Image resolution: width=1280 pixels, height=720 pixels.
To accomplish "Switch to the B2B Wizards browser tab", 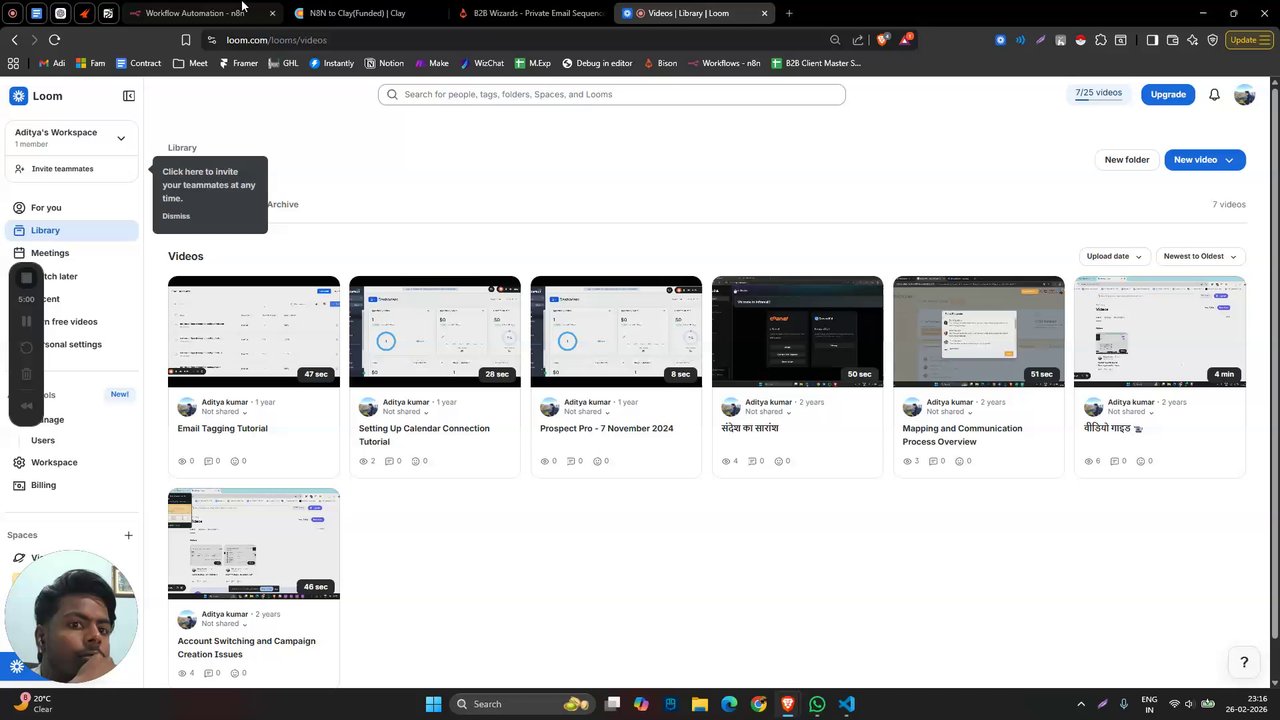I will click(x=530, y=13).
